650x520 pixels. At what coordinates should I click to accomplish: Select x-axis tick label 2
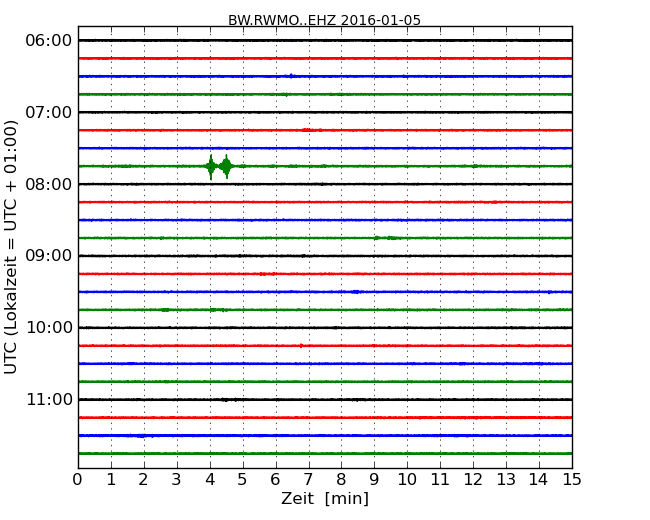point(143,480)
